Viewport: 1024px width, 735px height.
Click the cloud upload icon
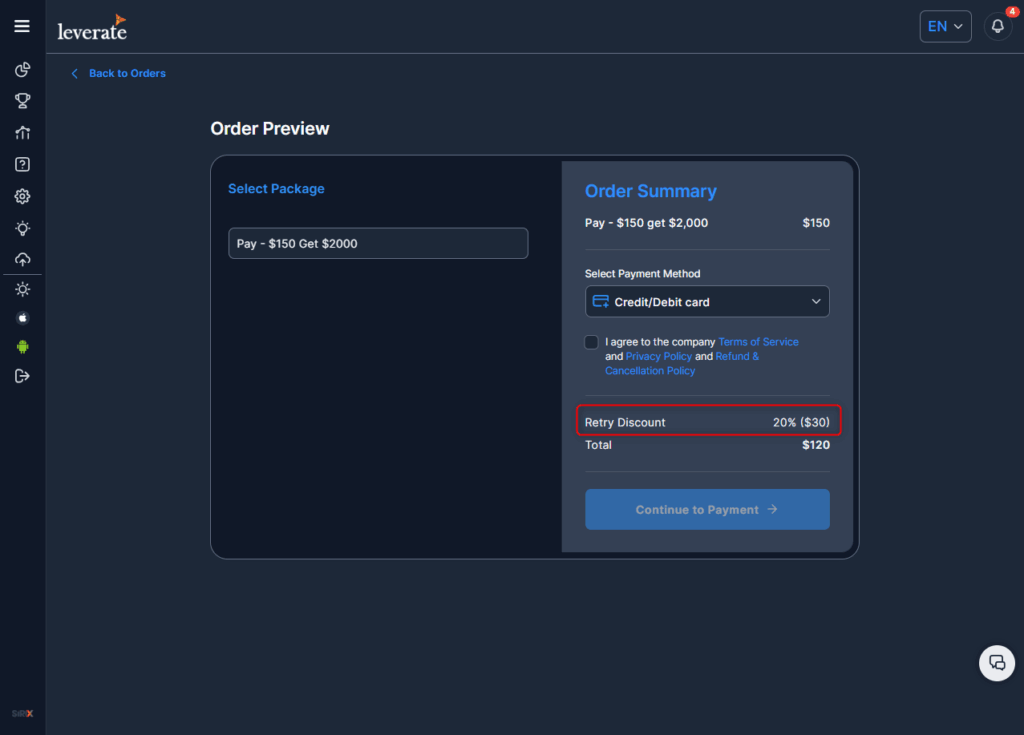[x=22, y=259]
